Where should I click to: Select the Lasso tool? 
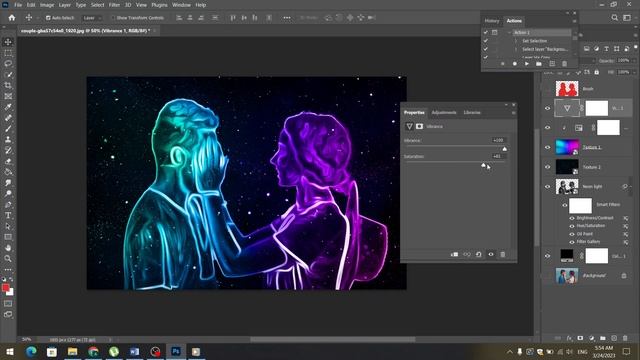(x=8, y=64)
